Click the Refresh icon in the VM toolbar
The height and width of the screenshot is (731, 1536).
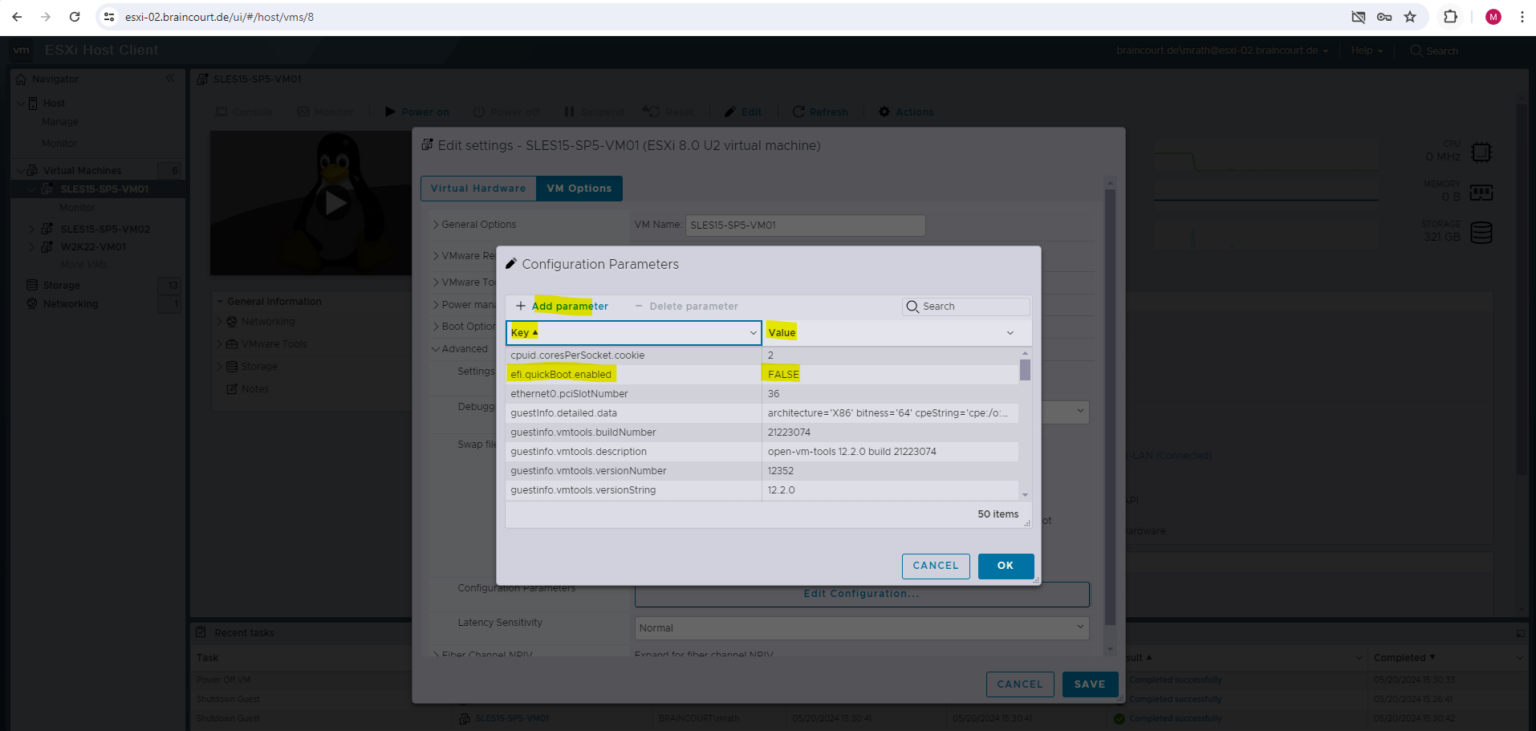[820, 111]
